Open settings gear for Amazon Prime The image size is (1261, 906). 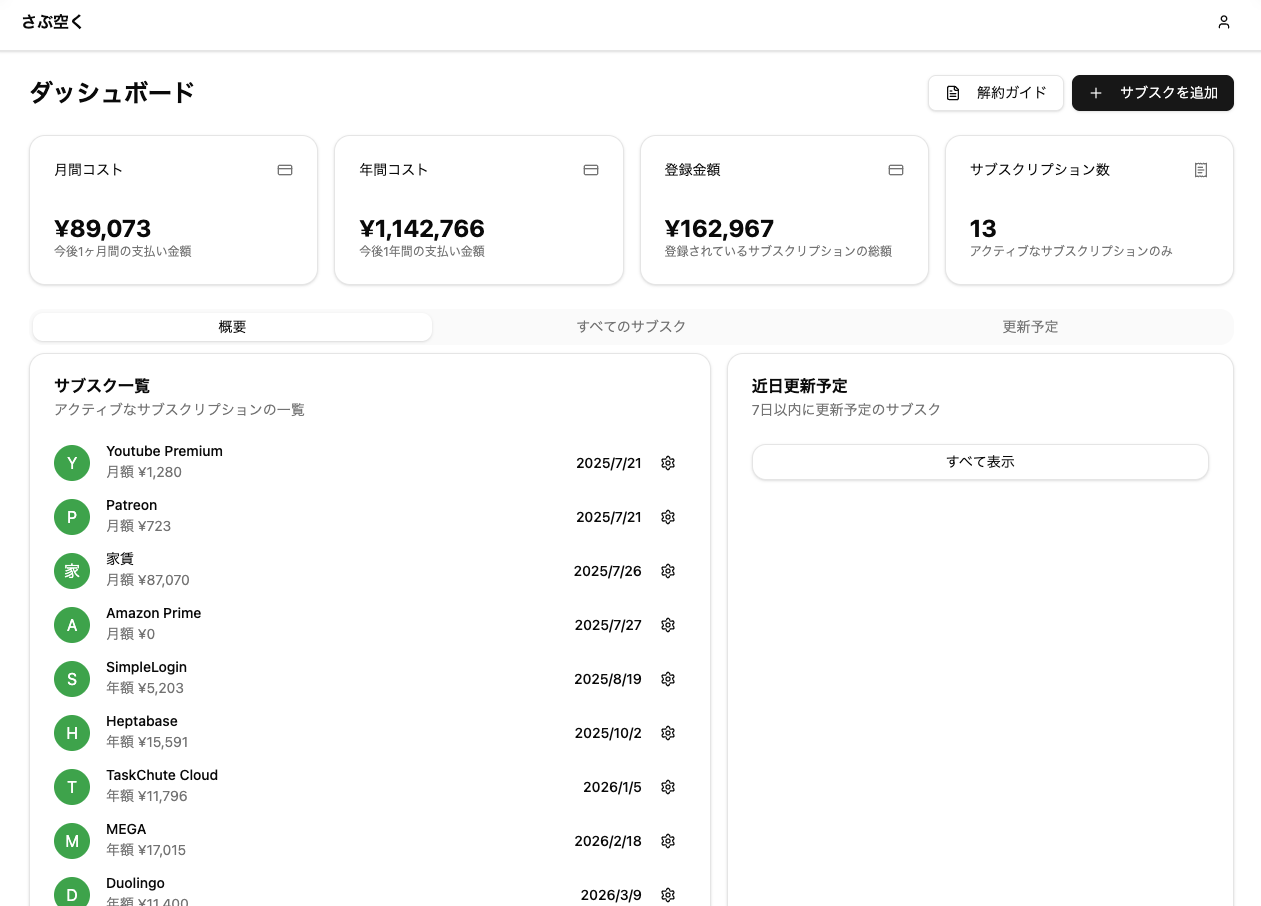(x=668, y=625)
